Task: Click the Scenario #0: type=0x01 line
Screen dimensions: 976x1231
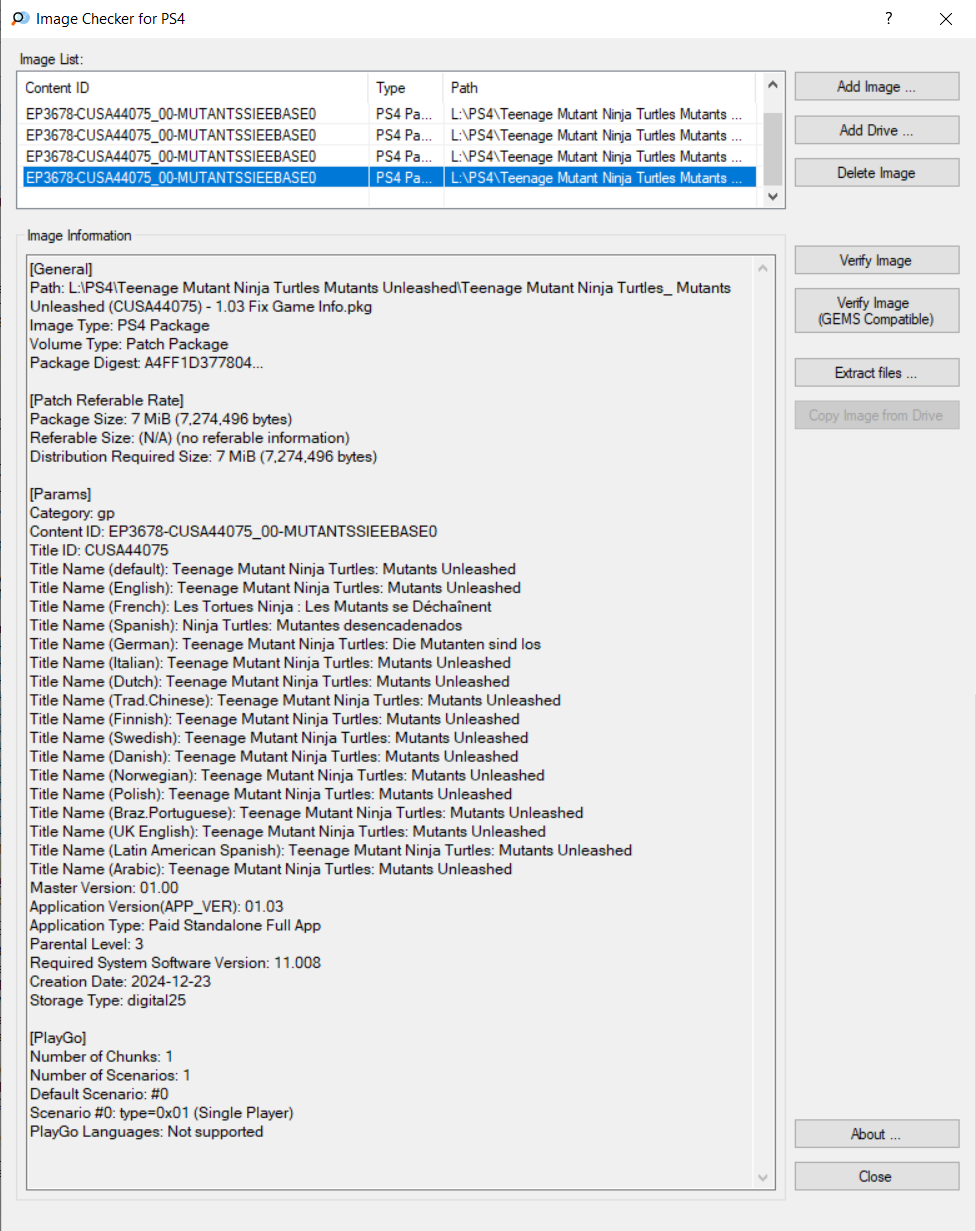Action: click(162, 1113)
